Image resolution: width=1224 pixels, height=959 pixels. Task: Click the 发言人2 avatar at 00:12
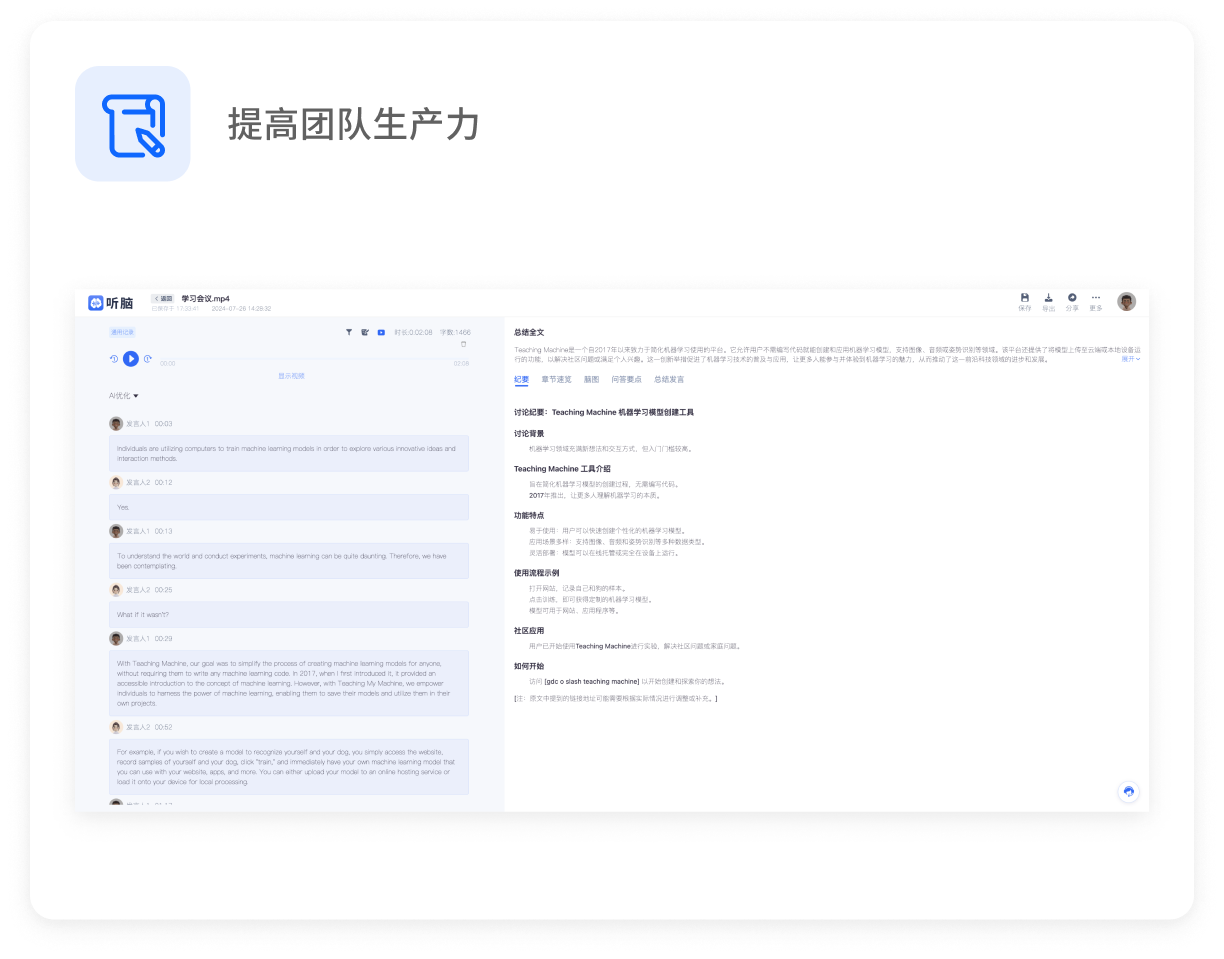[116, 482]
